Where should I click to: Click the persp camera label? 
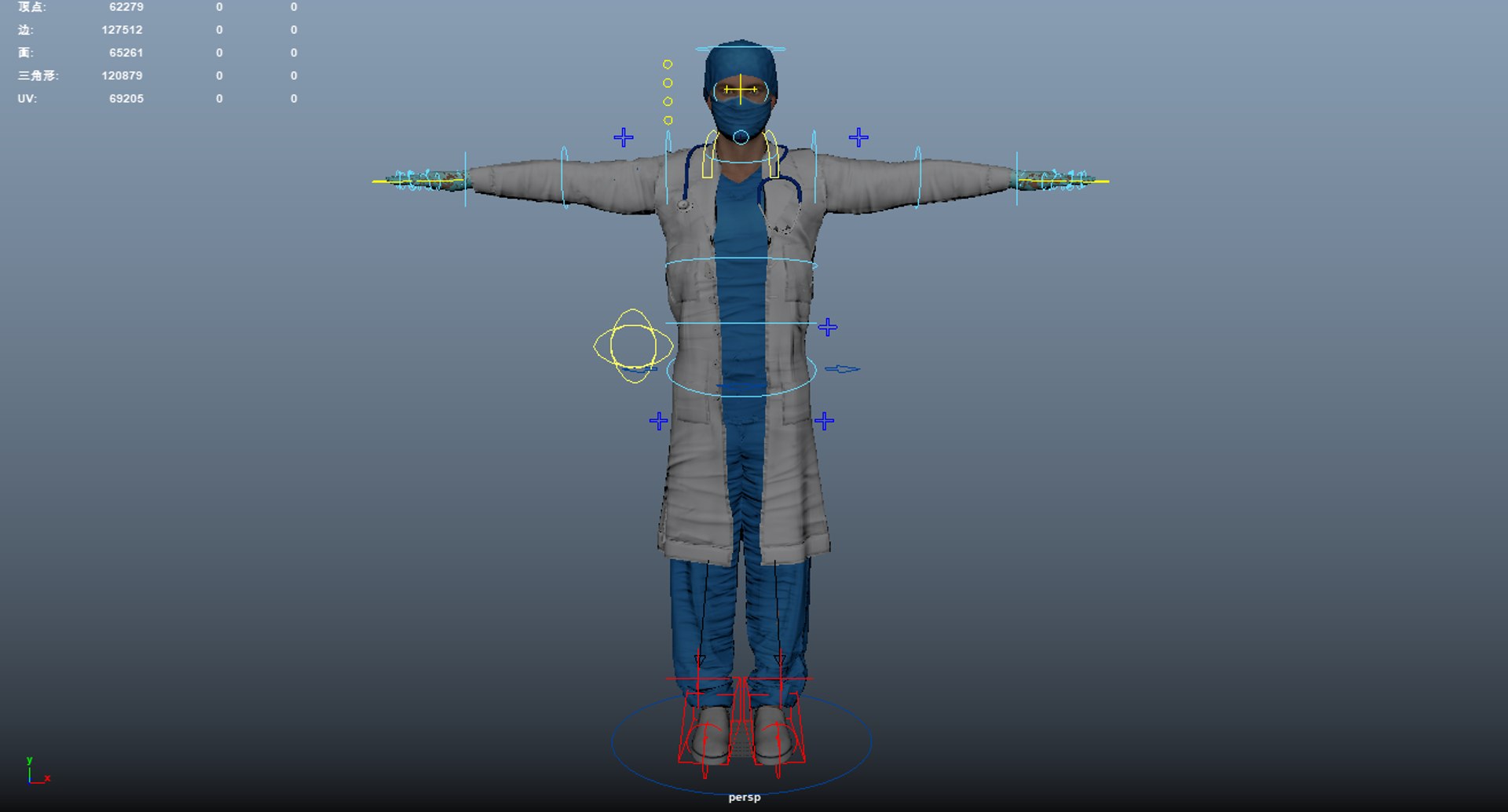(x=745, y=797)
